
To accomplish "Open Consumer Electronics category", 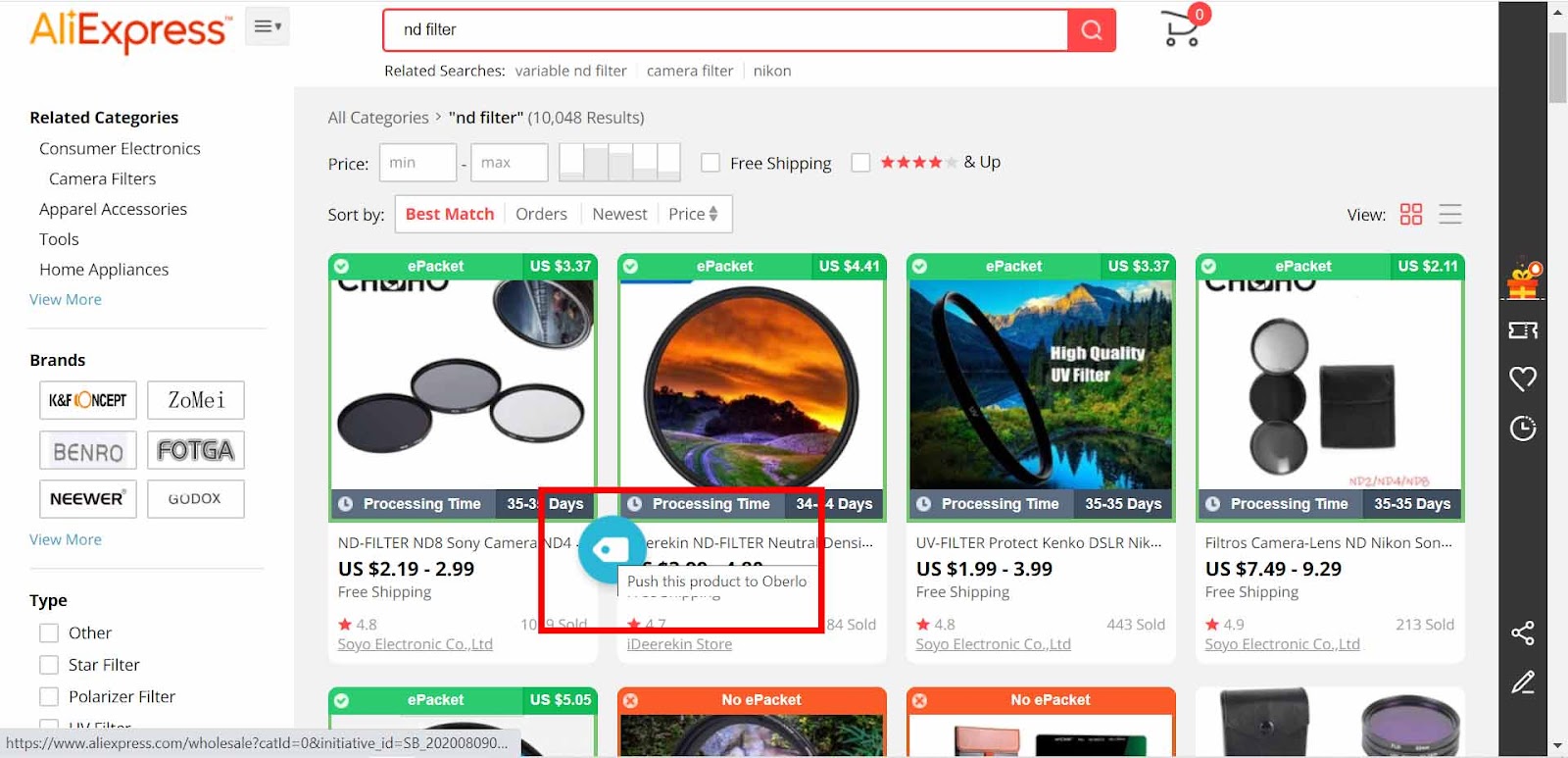I will [120, 148].
